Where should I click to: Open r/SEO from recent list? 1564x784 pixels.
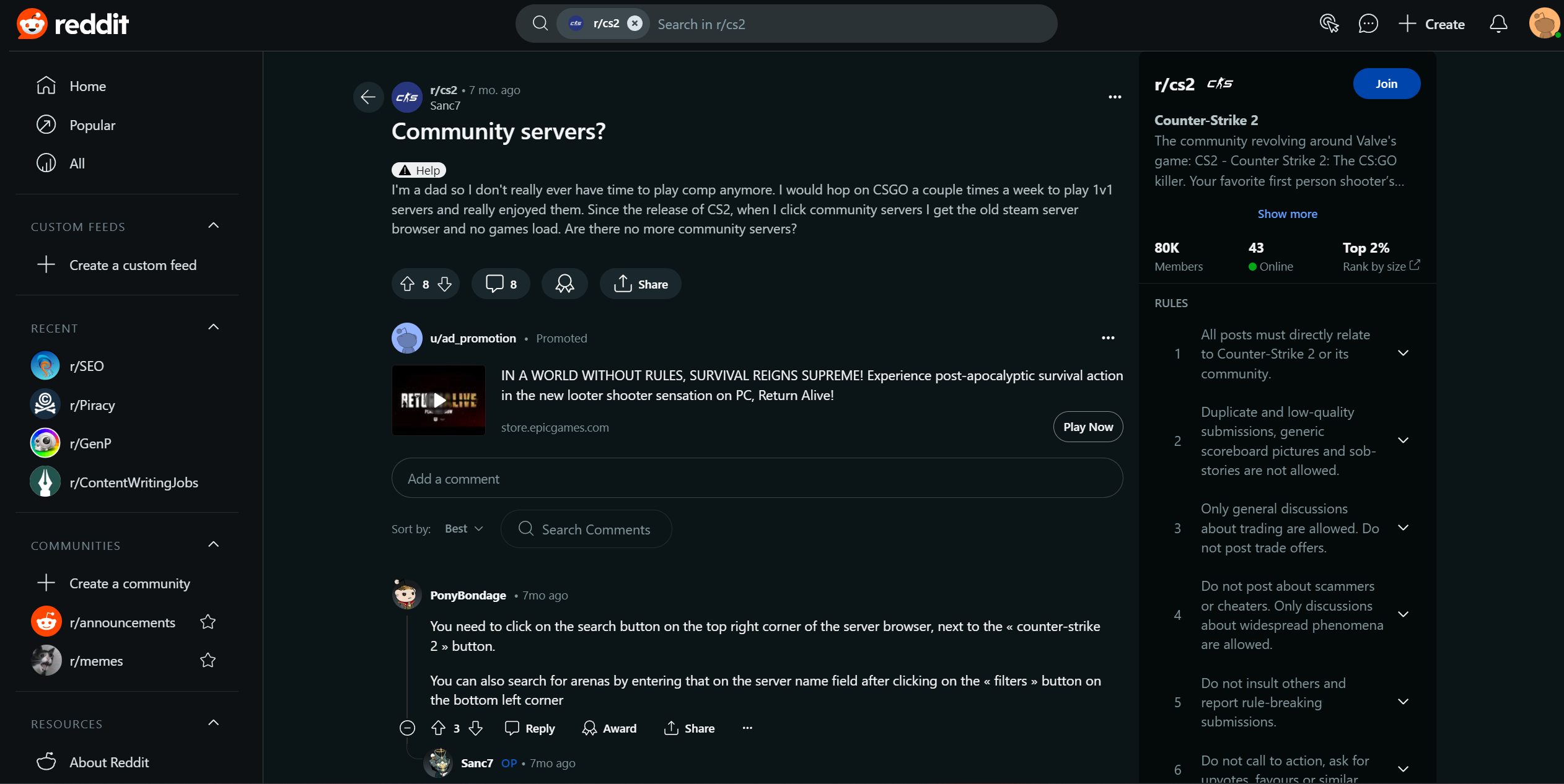(x=127, y=366)
